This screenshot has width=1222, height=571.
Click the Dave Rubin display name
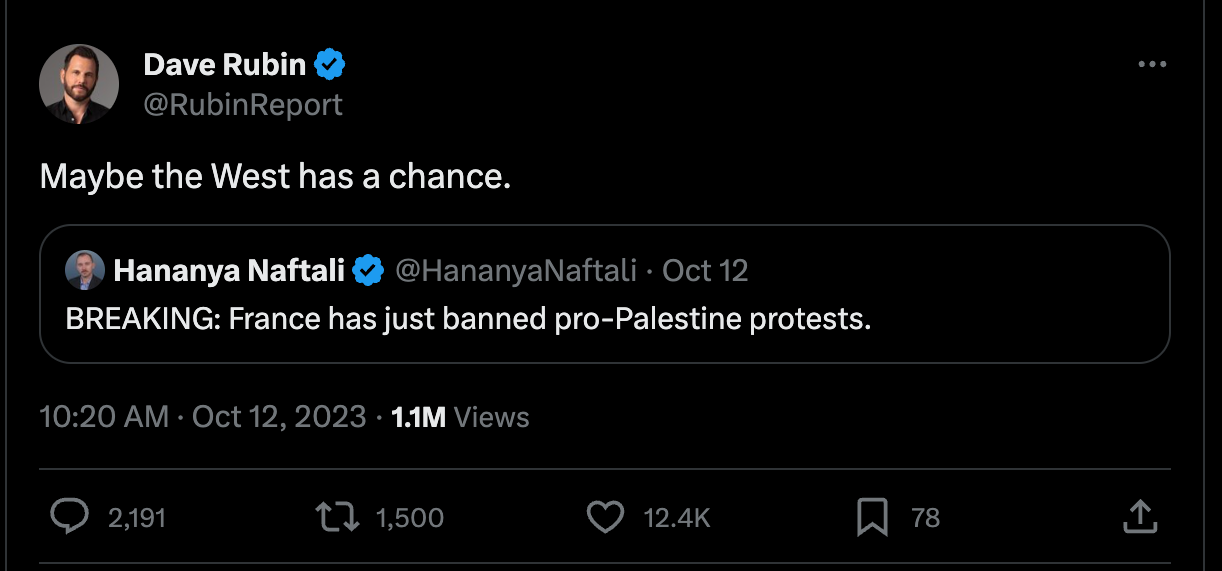225,65
